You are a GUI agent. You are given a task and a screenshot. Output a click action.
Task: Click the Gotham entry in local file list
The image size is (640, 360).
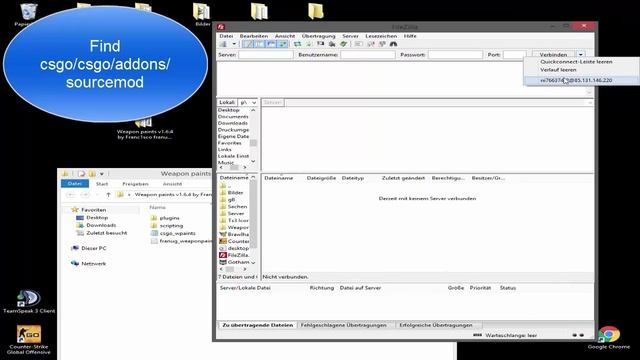point(238,262)
